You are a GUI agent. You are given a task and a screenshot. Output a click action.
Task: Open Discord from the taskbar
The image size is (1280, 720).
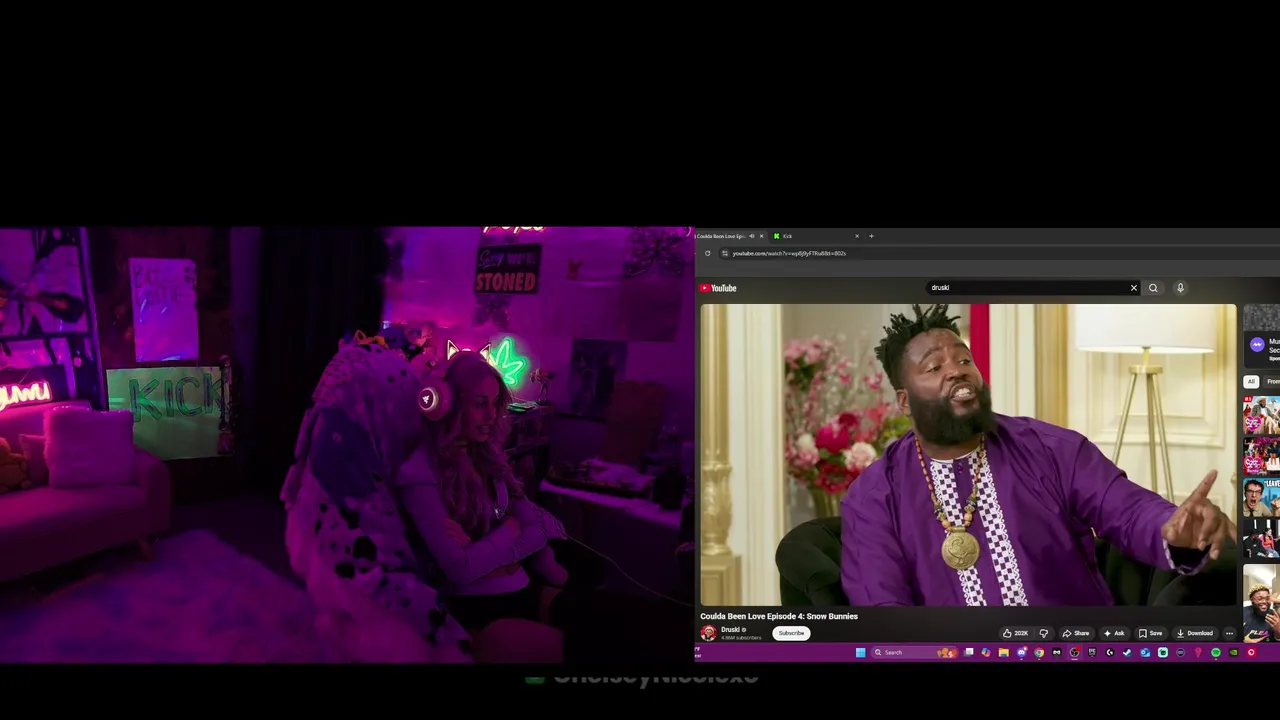(x=1022, y=652)
